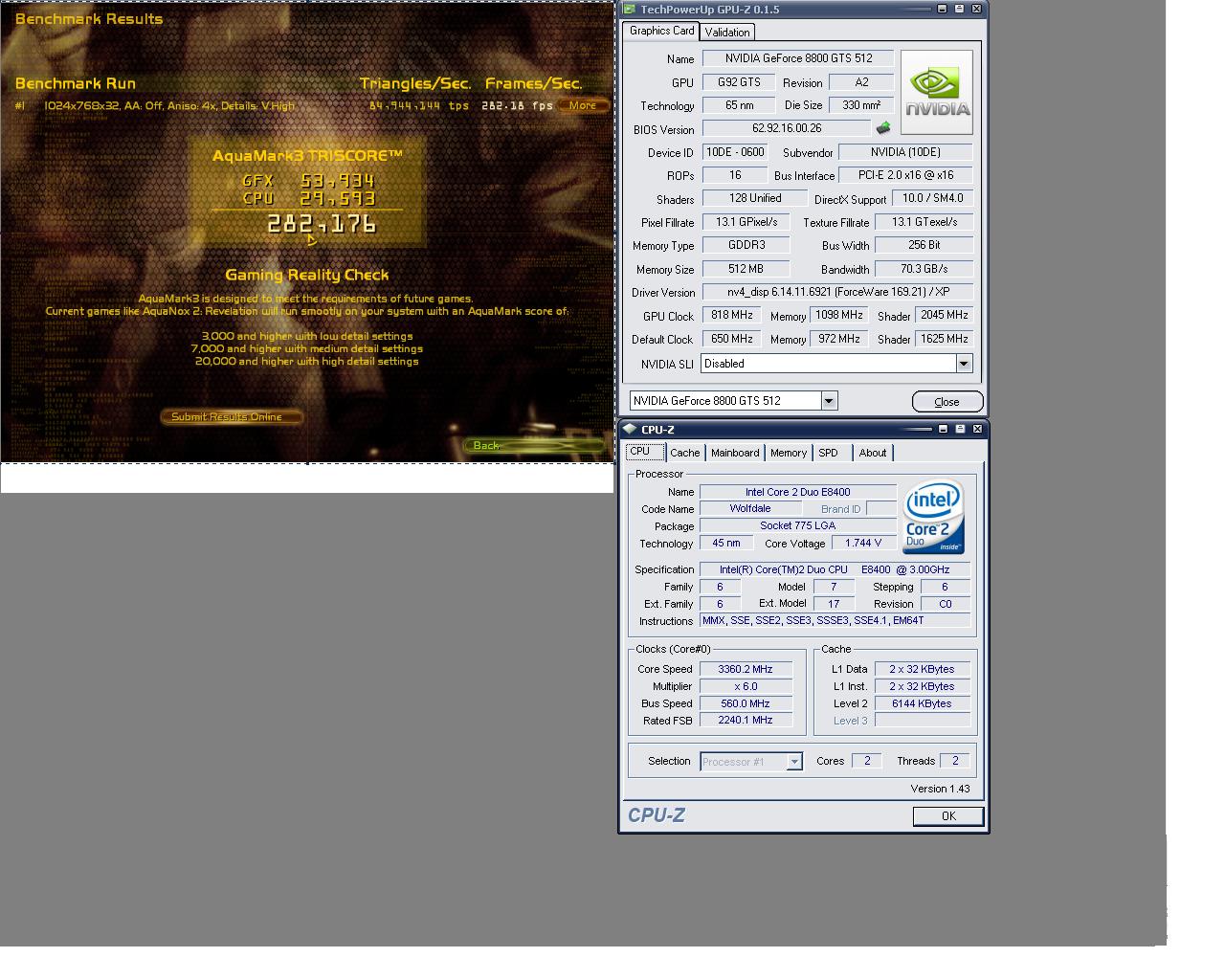
Task: Click the OK button in CPU-Z
Action: (948, 815)
